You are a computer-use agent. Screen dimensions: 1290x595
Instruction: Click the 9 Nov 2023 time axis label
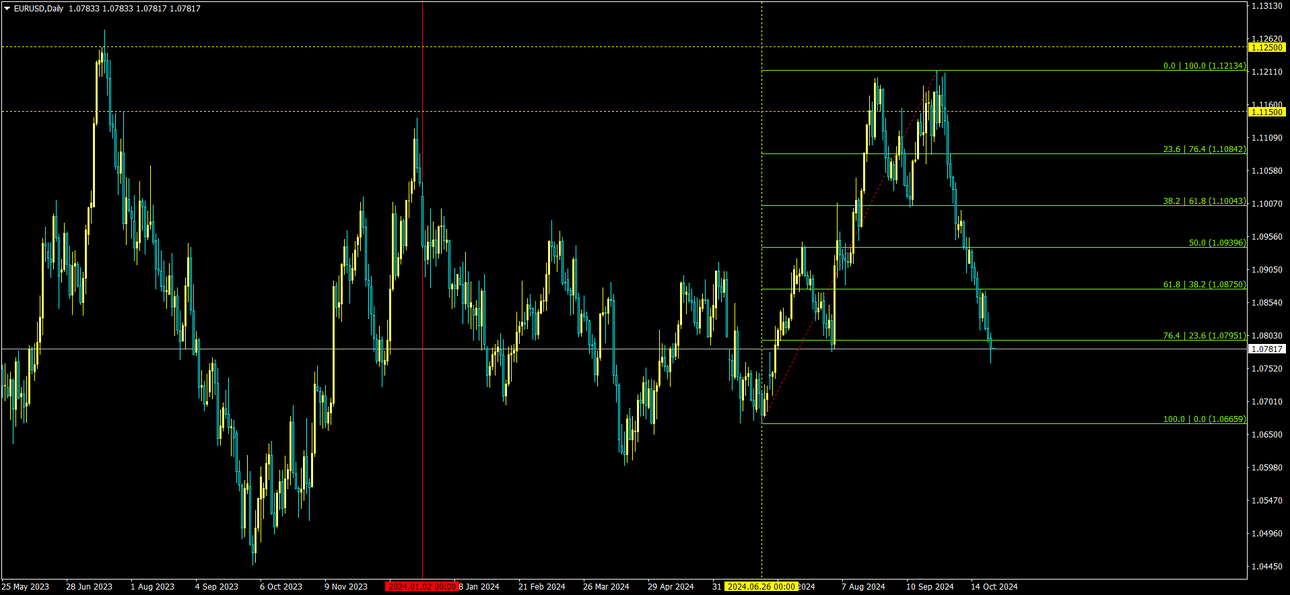[346, 587]
